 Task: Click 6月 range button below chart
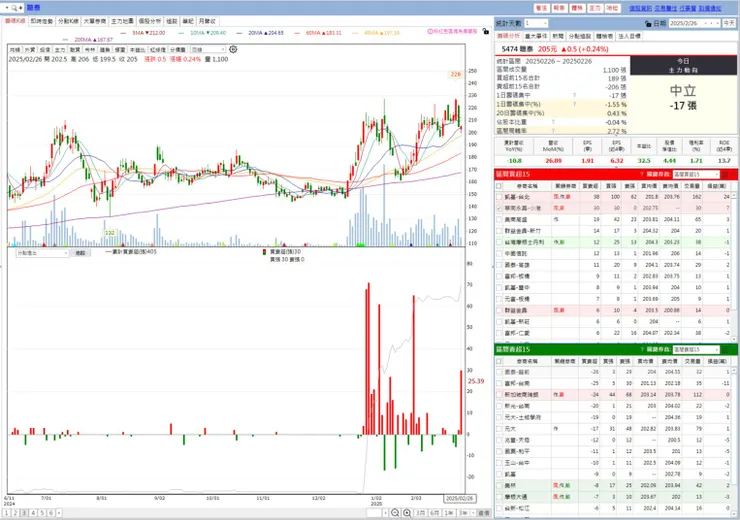tap(434, 513)
